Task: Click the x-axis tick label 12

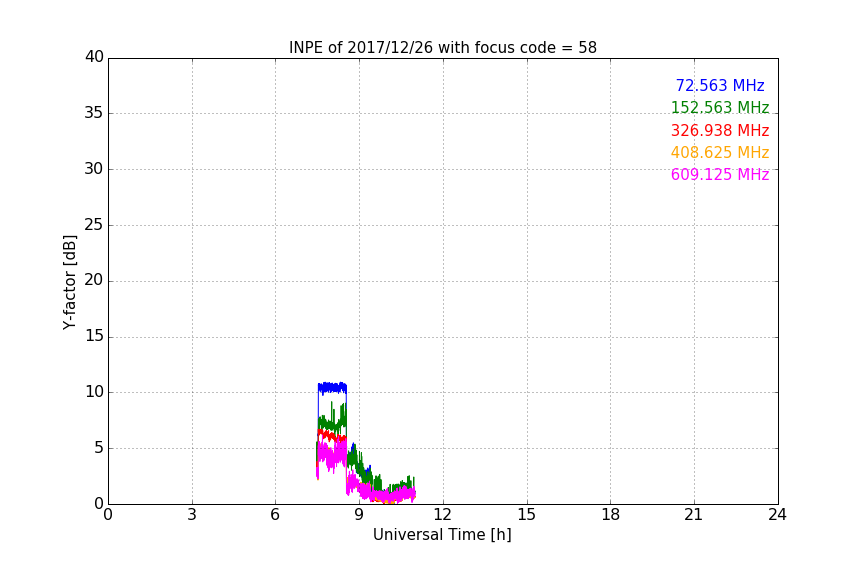Action: 442,515
